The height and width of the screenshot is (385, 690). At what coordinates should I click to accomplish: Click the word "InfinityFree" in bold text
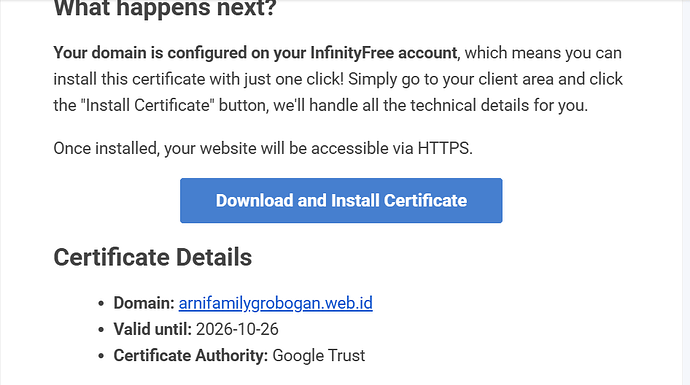(x=352, y=53)
